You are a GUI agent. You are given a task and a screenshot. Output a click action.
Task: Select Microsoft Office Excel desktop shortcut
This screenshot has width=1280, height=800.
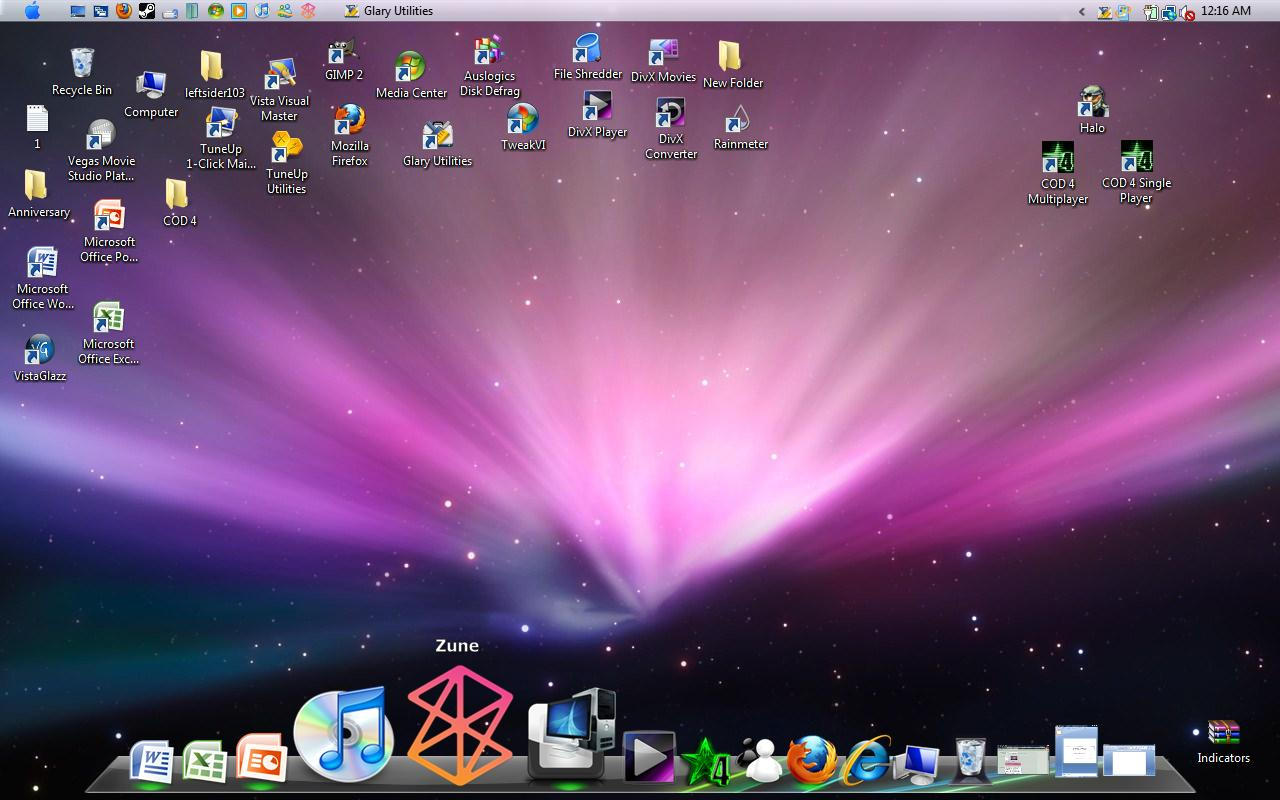pyautogui.click(x=108, y=333)
